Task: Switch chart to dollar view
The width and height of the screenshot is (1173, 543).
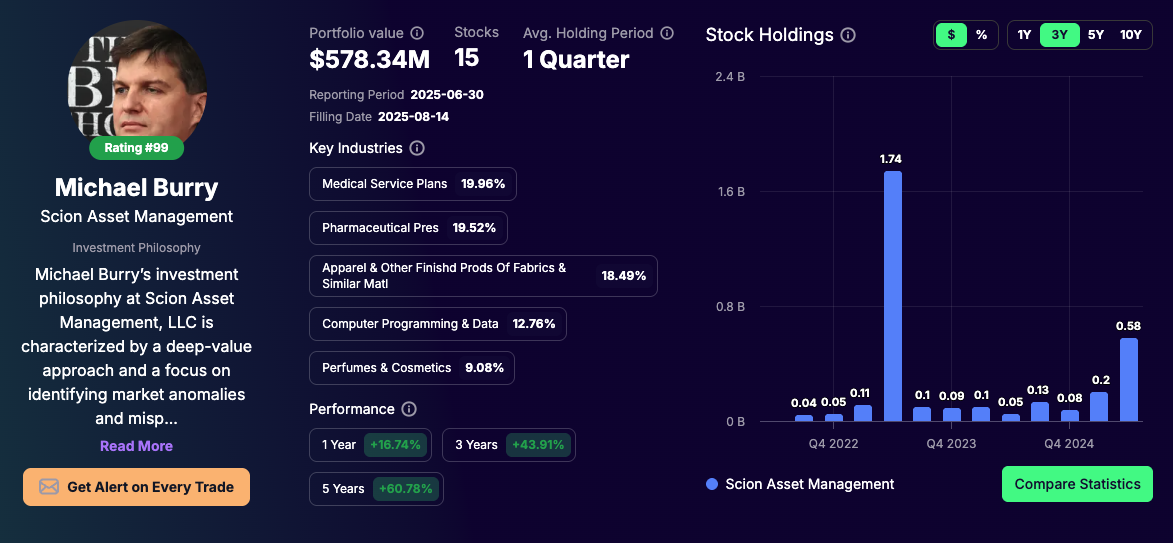Action: coord(951,35)
